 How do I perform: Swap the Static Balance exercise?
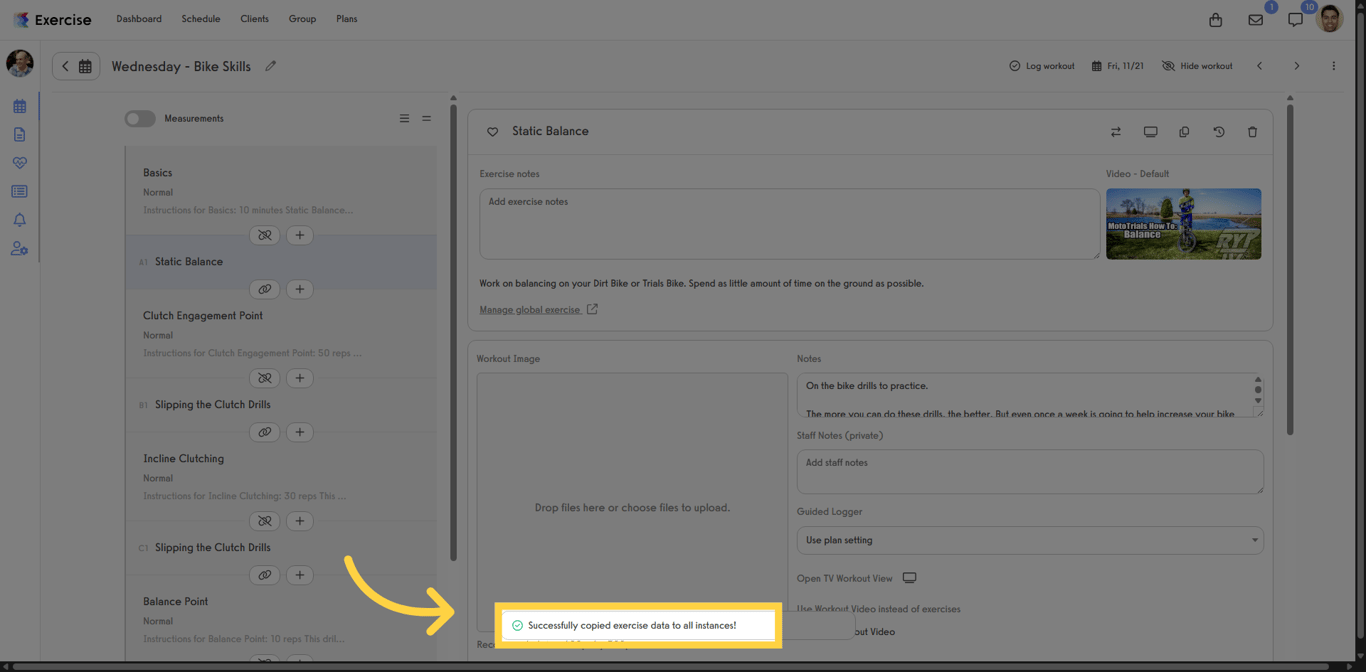tap(1116, 132)
